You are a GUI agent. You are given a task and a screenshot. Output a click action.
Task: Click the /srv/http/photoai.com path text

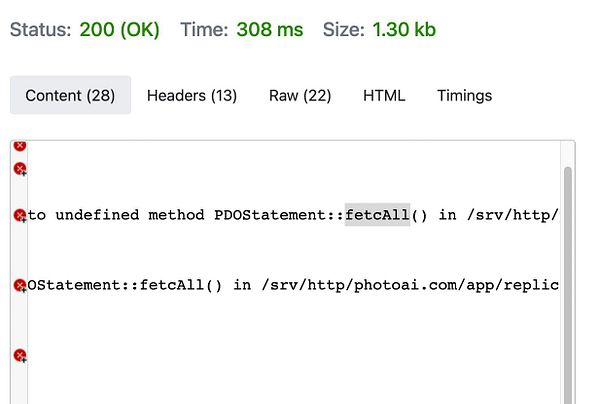coord(342,285)
